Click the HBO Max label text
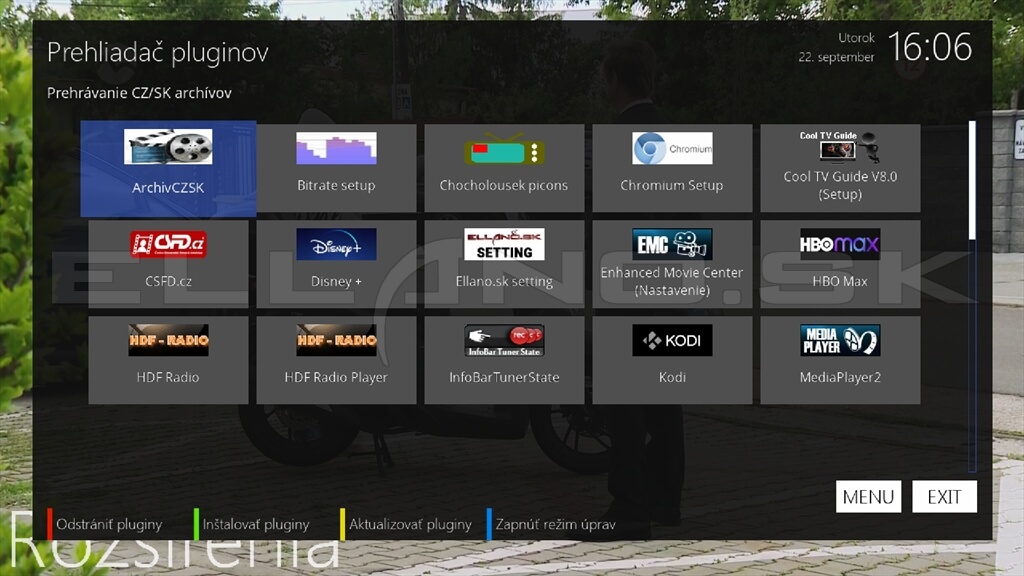This screenshot has width=1024, height=576. [x=840, y=281]
